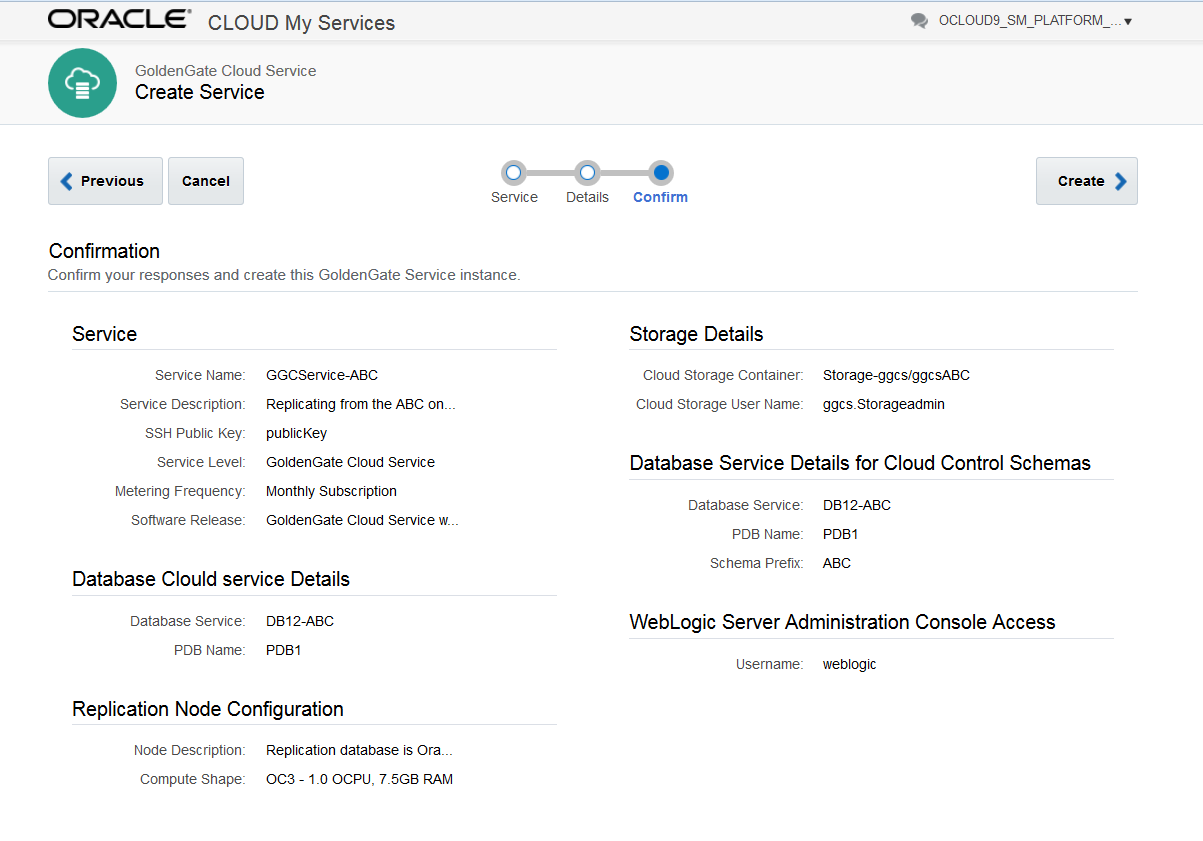
Task: Select the Confirm step circle
Action: pyautogui.click(x=660, y=173)
